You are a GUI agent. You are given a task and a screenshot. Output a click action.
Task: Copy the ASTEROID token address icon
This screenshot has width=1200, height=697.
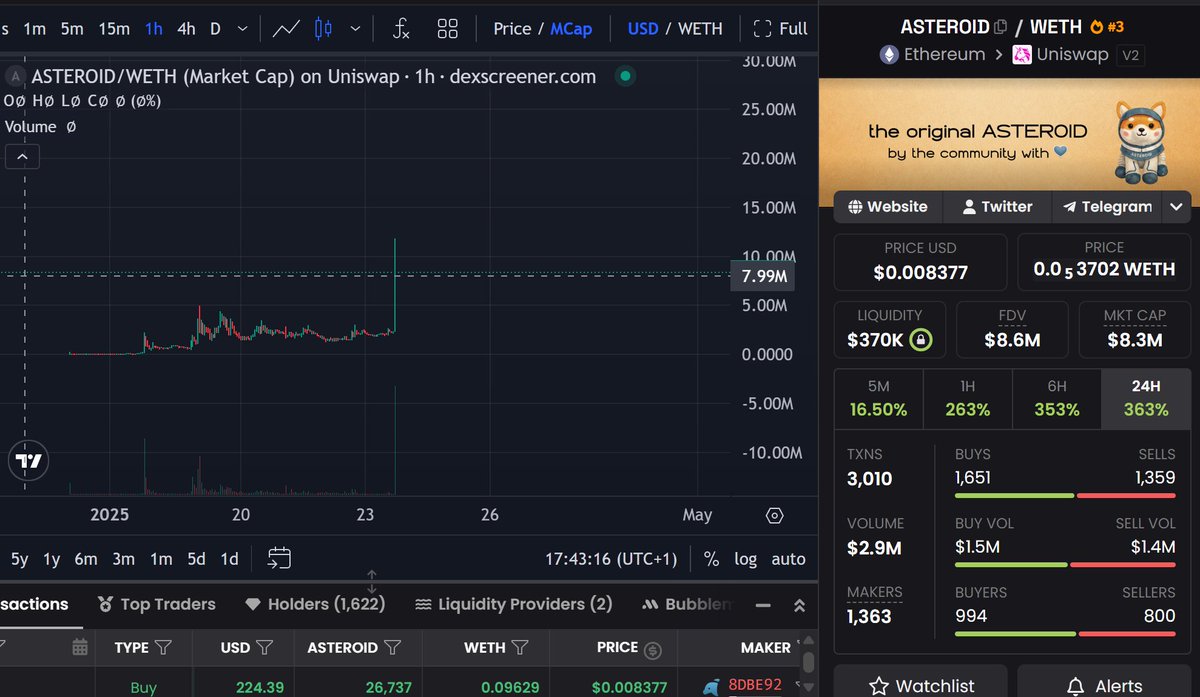point(1000,27)
